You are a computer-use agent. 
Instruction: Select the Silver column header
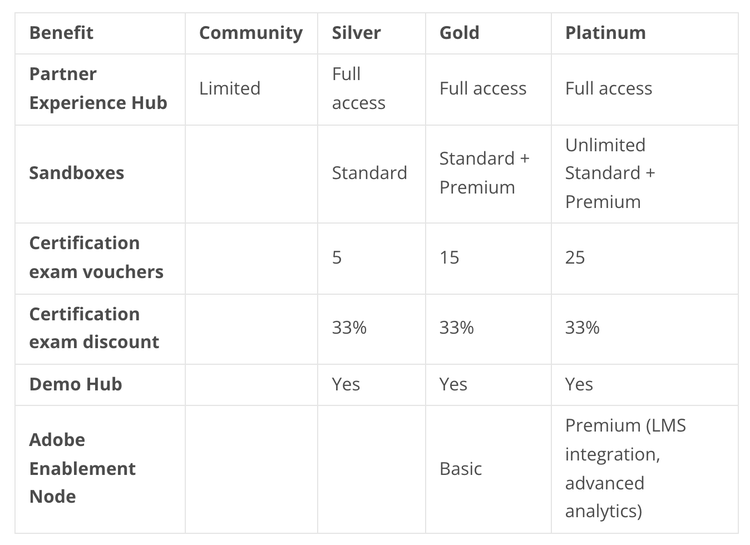356,33
